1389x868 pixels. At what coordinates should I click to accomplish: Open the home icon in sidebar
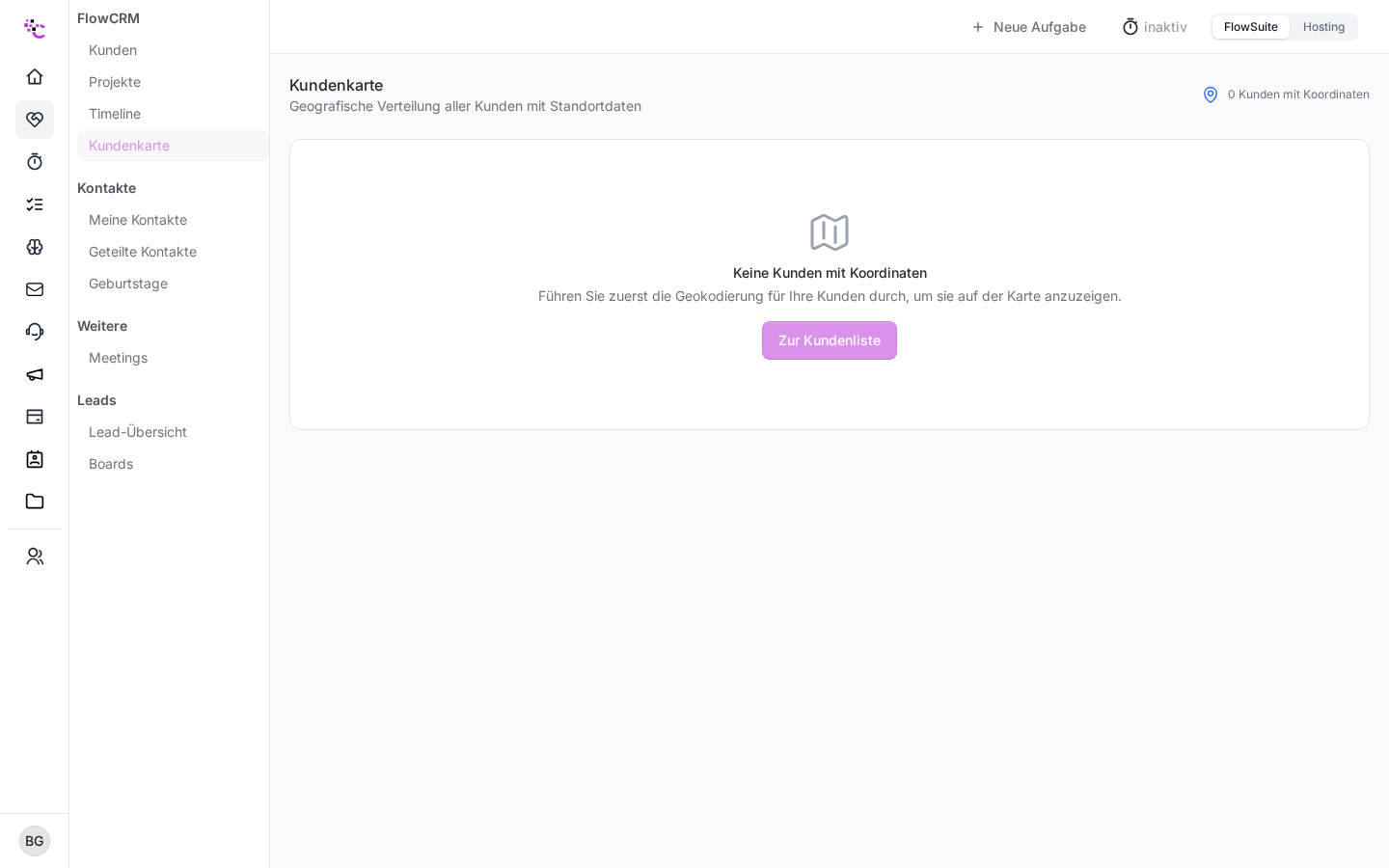pyautogui.click(x=35, y=77)
